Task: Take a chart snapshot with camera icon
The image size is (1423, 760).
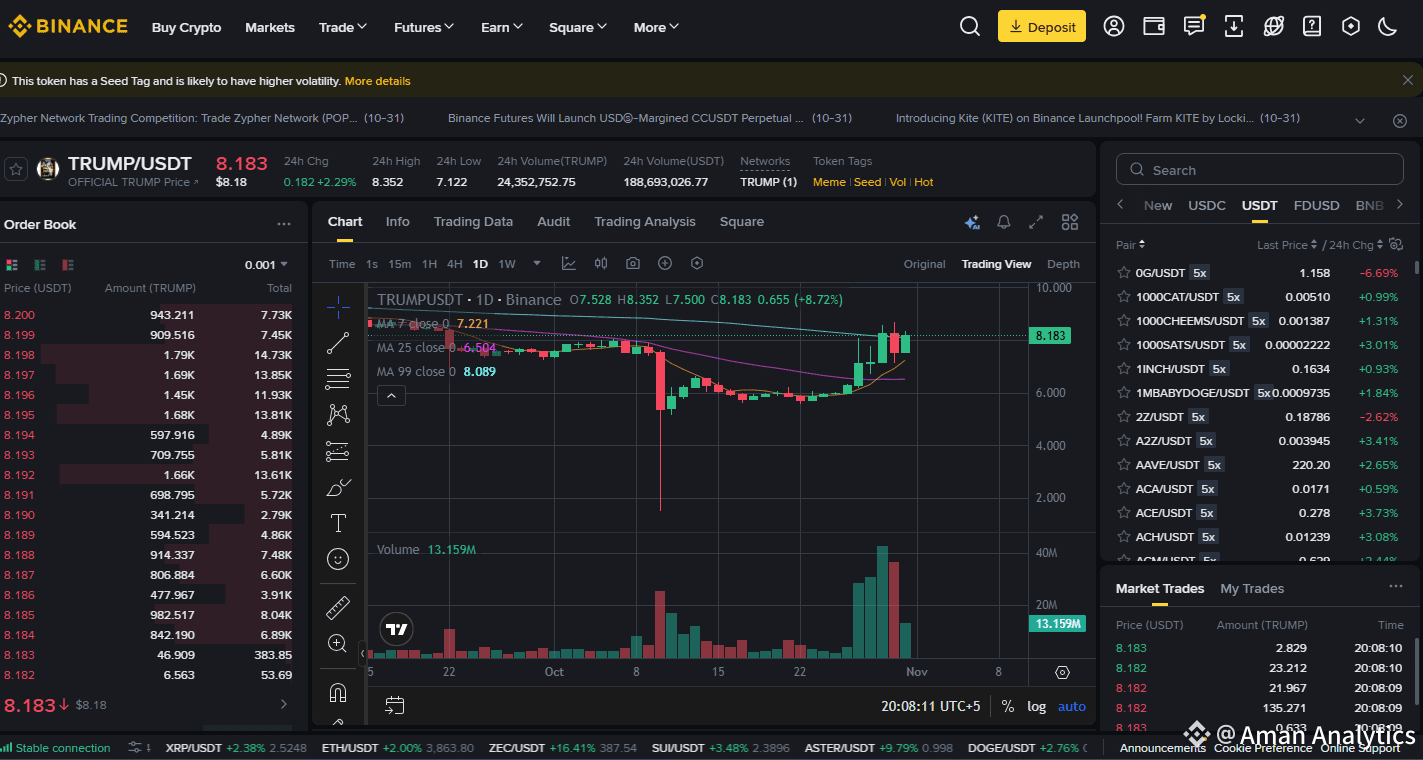Action: pos(633,264)
